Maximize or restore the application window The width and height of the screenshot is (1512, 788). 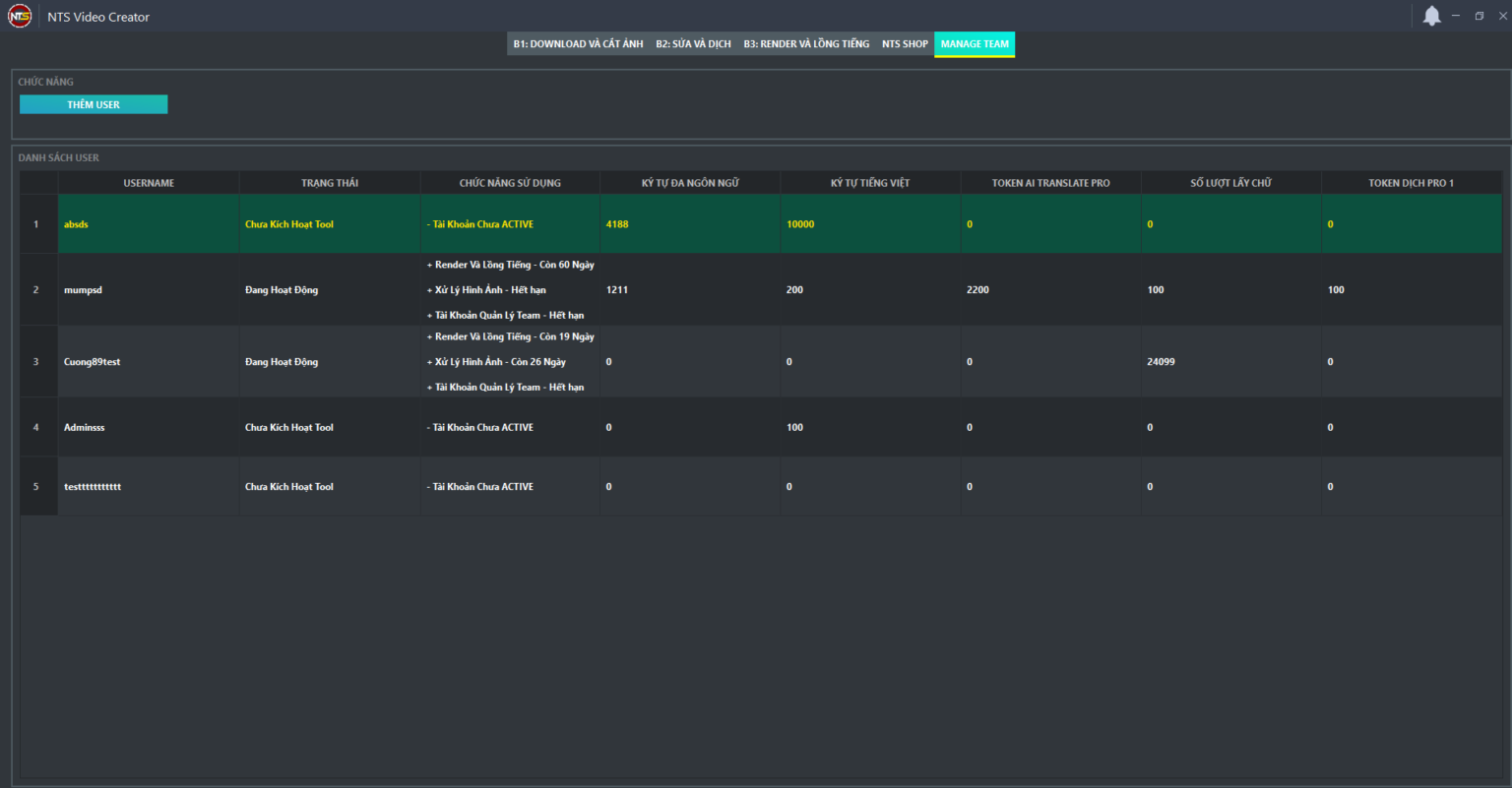click(1479, 16)
